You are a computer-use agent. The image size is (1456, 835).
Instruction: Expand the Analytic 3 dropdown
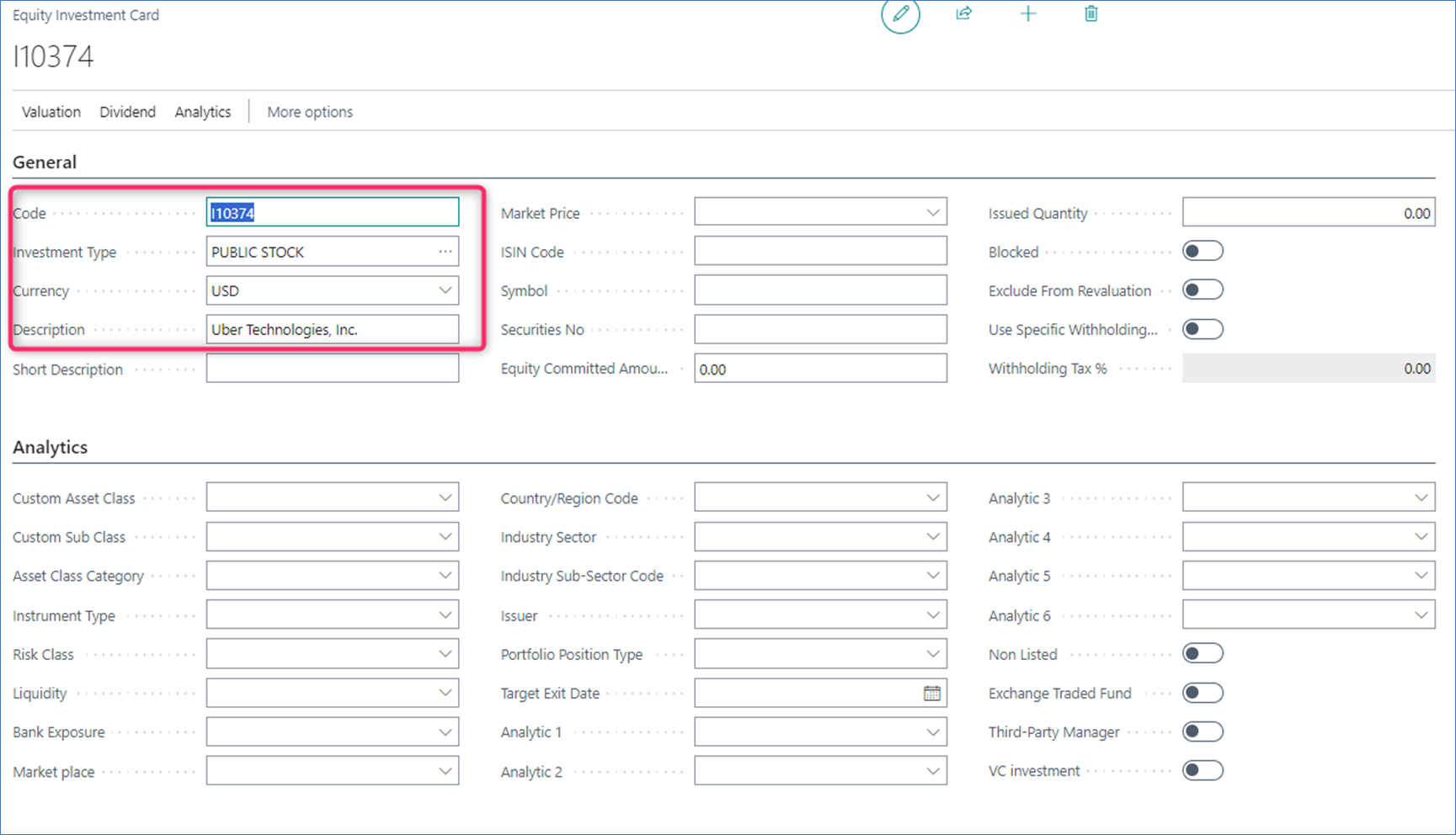1421,497
